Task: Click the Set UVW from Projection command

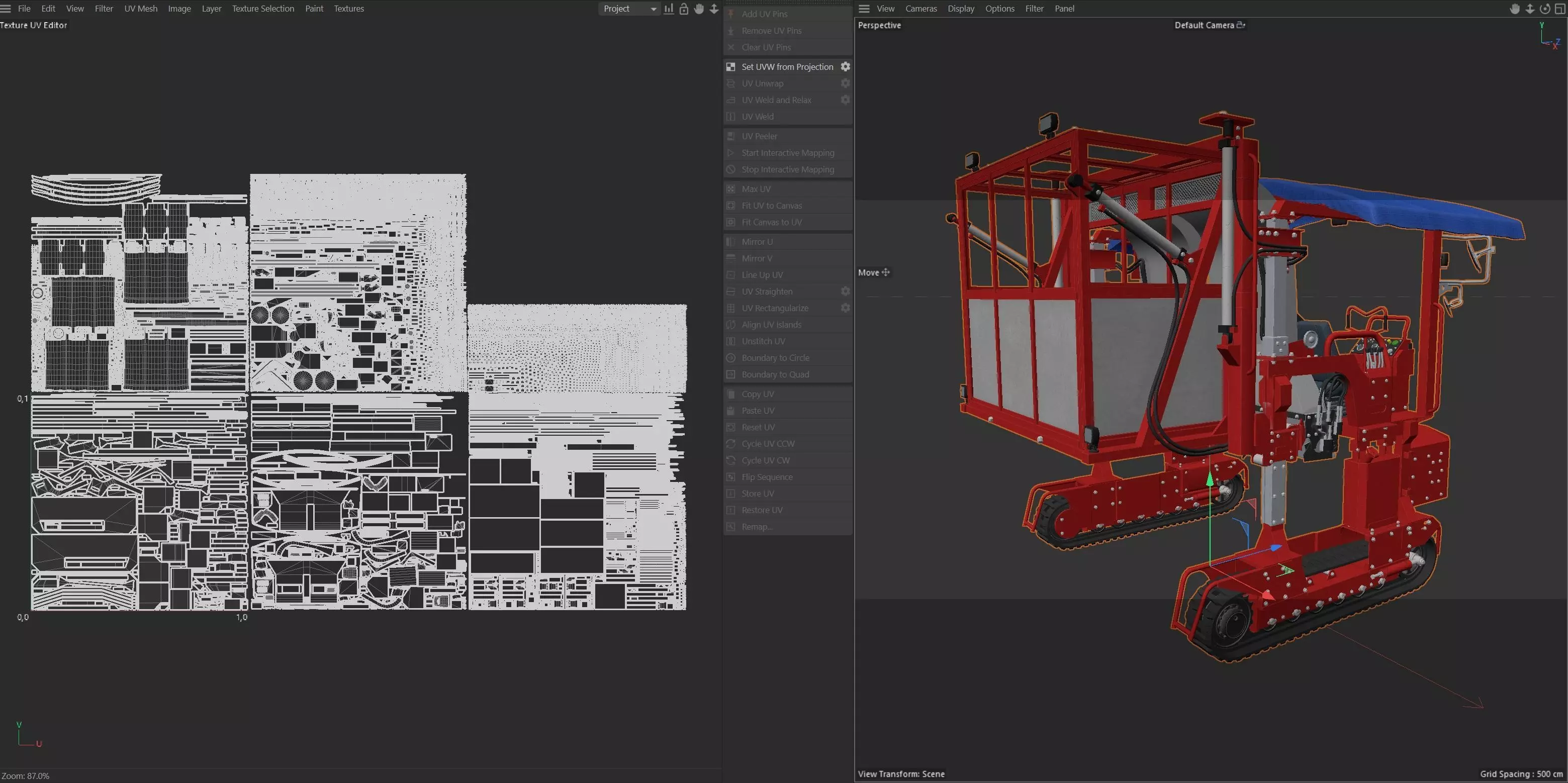Action: (x=787, y=67)
